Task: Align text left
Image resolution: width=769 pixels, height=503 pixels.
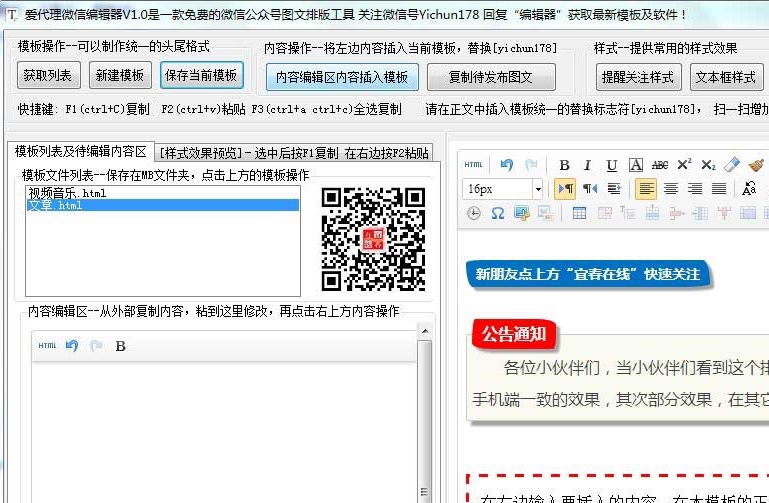Action: 646,189
